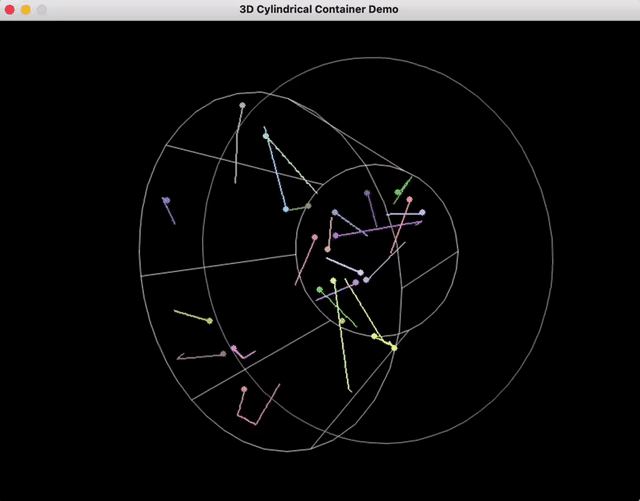Select the cyan particle at the triangle's bottom corner

click(x=286, y=209)
